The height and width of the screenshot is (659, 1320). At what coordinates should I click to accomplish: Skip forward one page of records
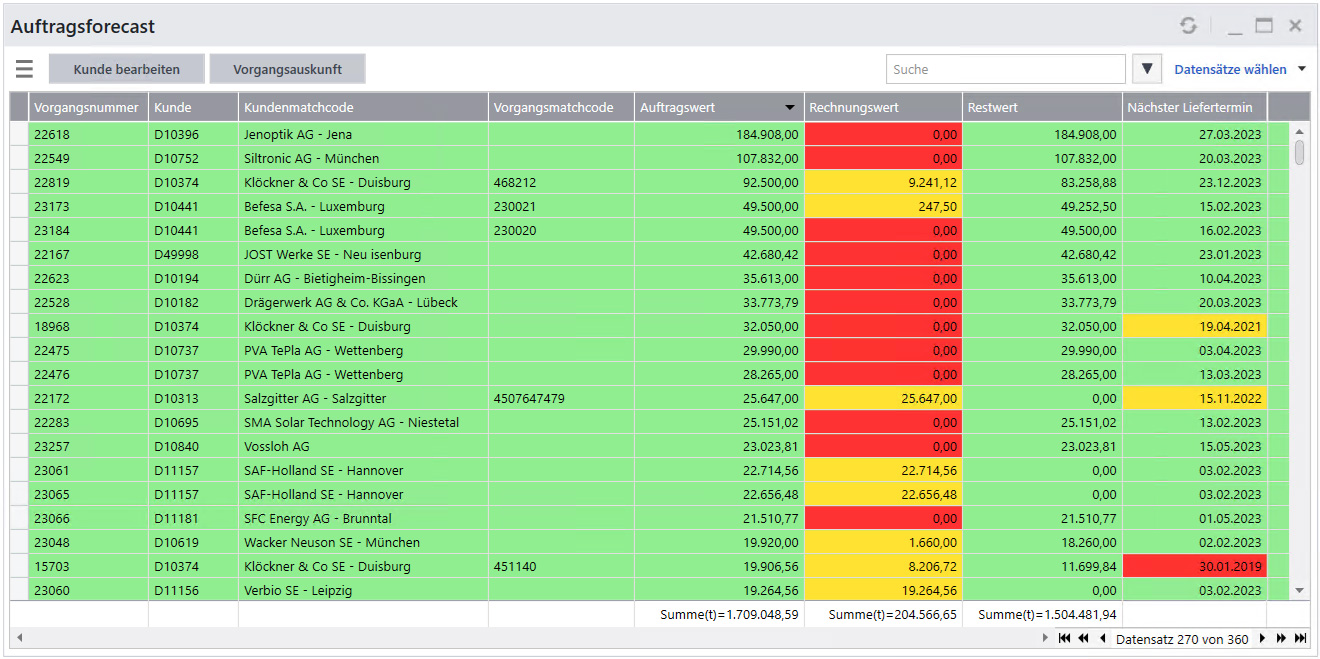point(1281,638)
